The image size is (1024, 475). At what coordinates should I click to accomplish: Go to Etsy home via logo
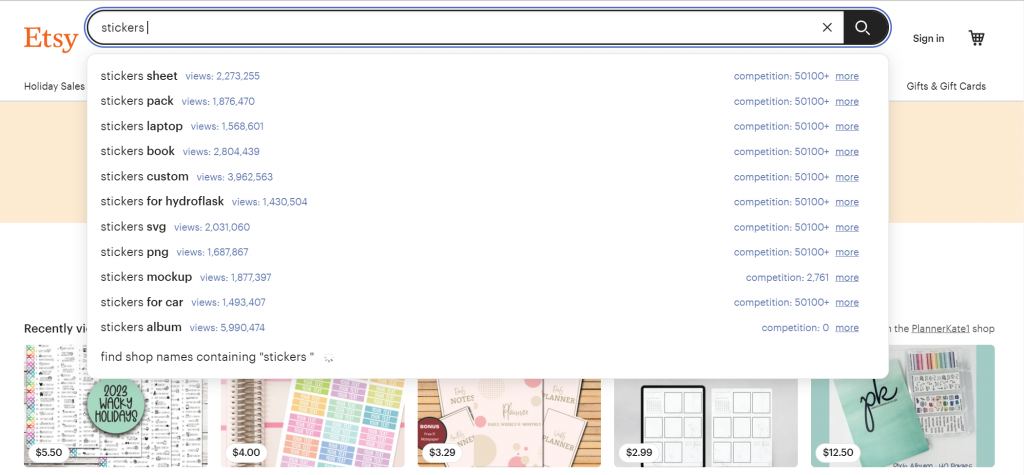coord(51,38)
